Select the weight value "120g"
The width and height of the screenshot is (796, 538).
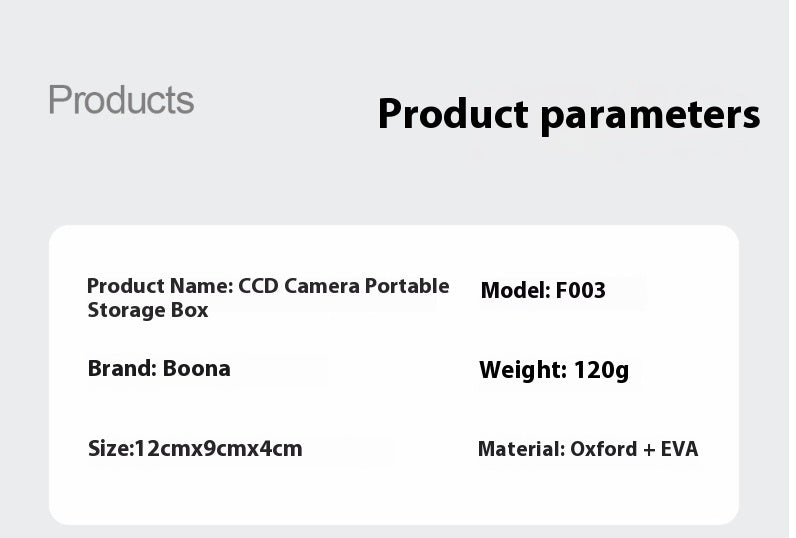[602, 371]
